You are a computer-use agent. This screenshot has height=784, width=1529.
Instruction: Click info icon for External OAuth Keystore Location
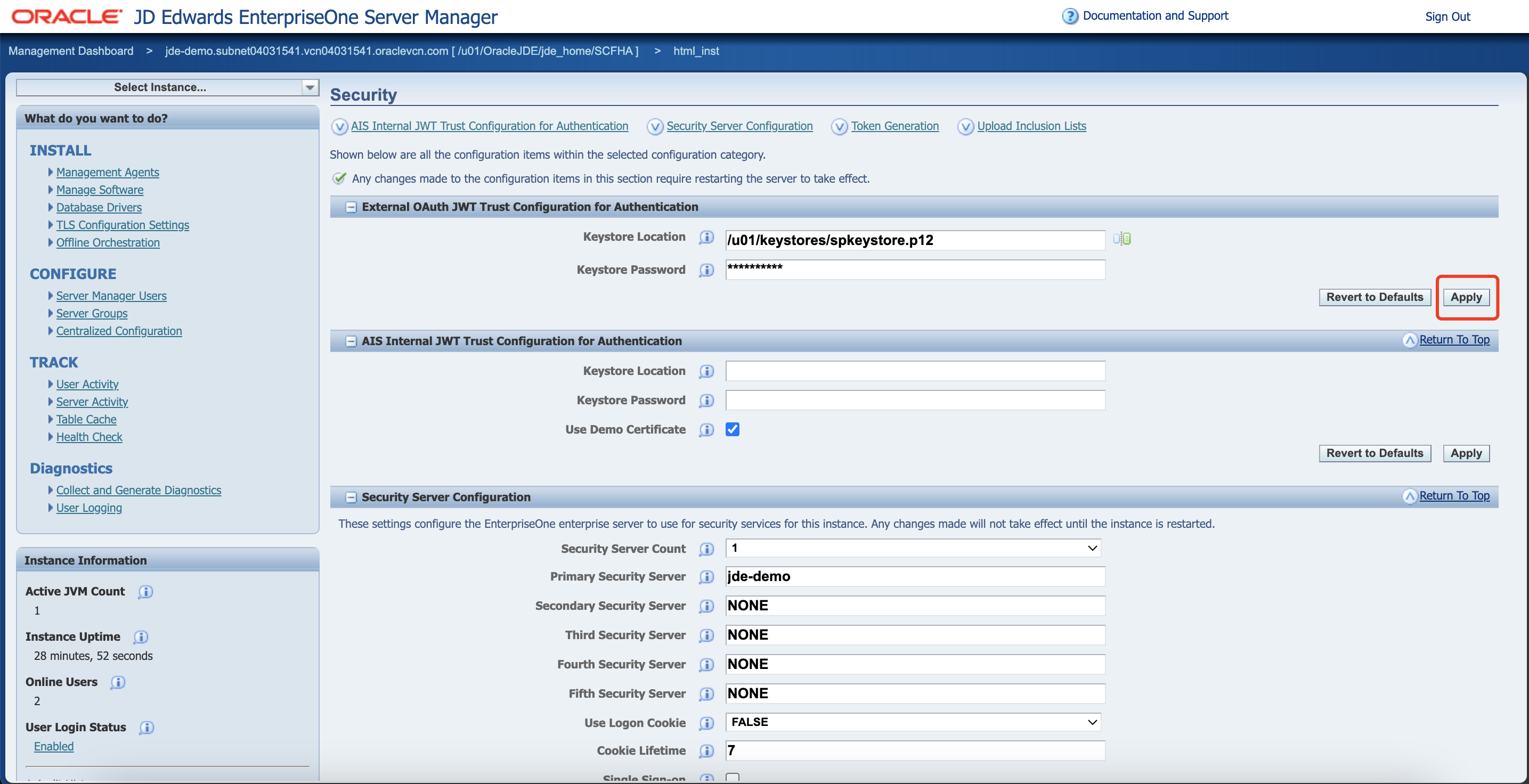[x=706, y=238]
